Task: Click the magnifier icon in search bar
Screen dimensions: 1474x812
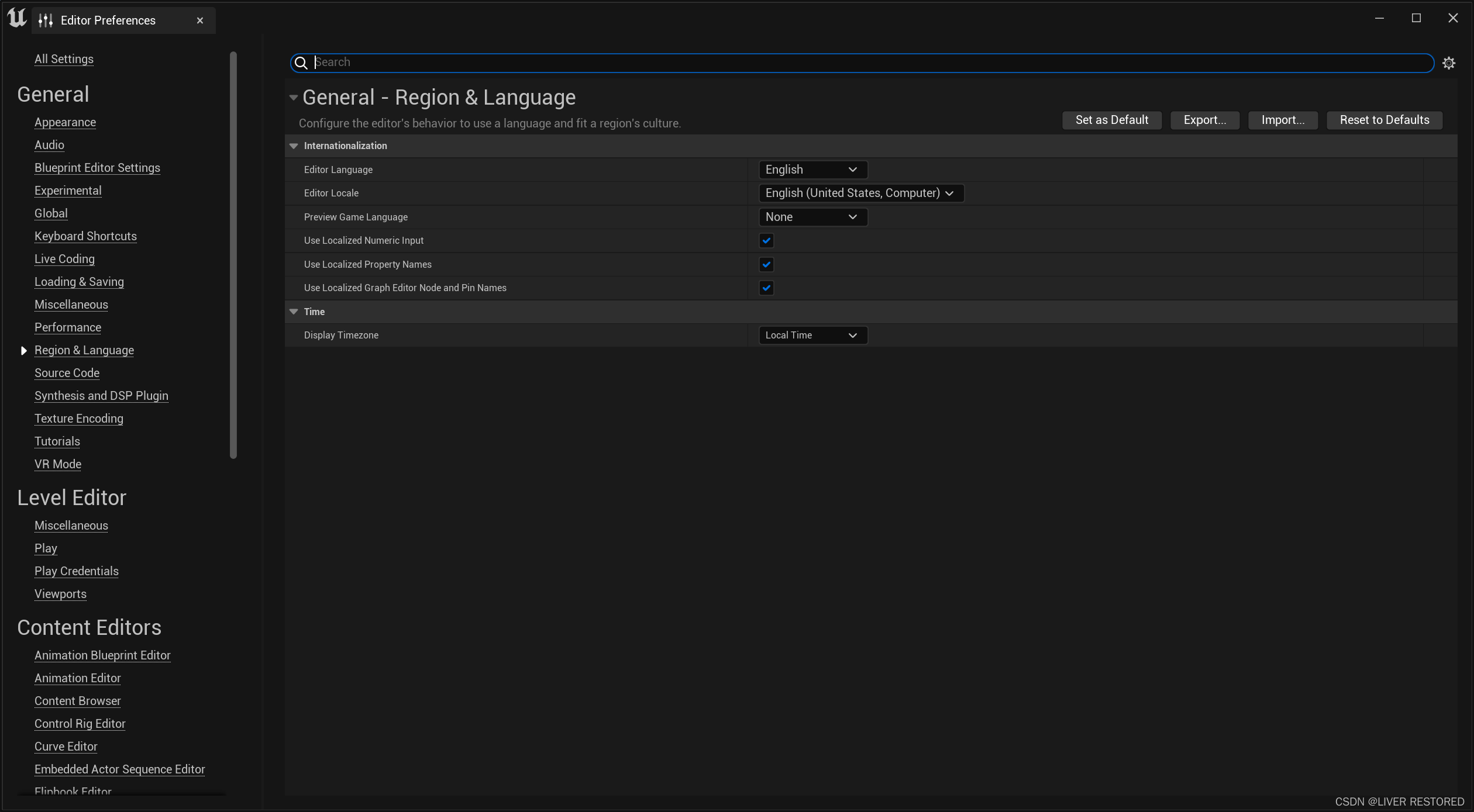Action: (301, 63)
